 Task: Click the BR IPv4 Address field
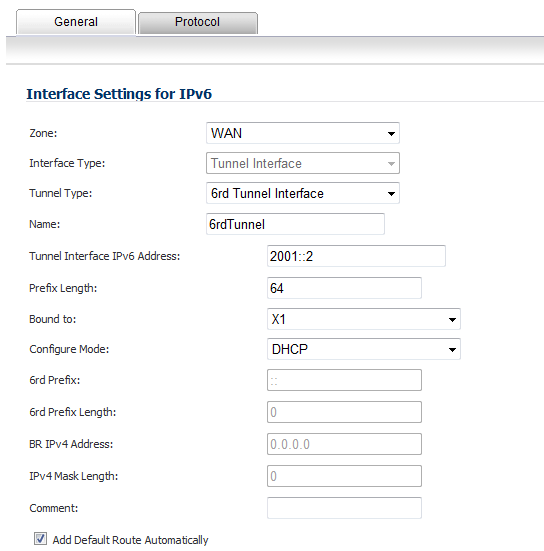pyautogui.click(x=344, y=444)
